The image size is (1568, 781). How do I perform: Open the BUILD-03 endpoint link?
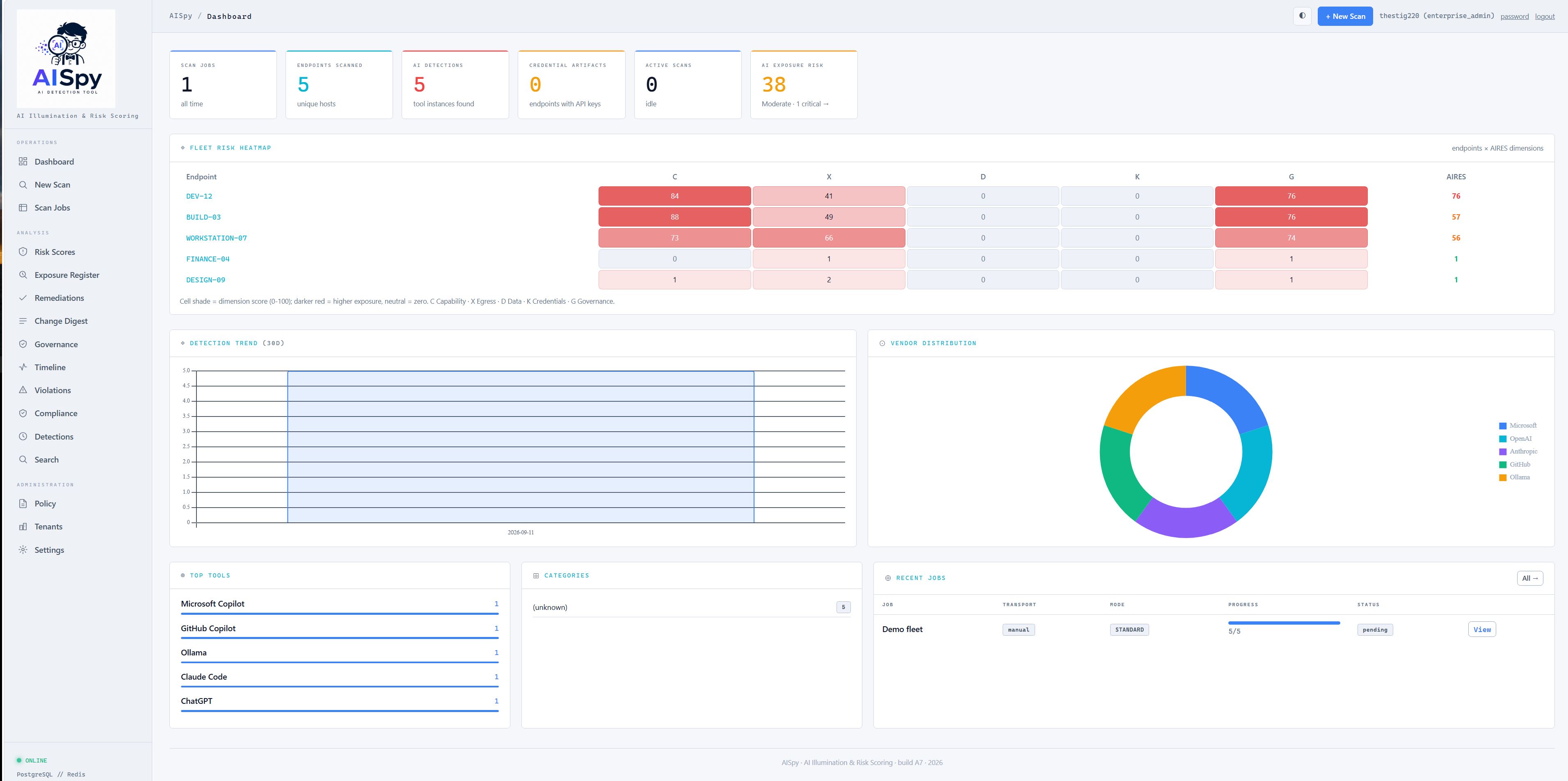[203, 217]
